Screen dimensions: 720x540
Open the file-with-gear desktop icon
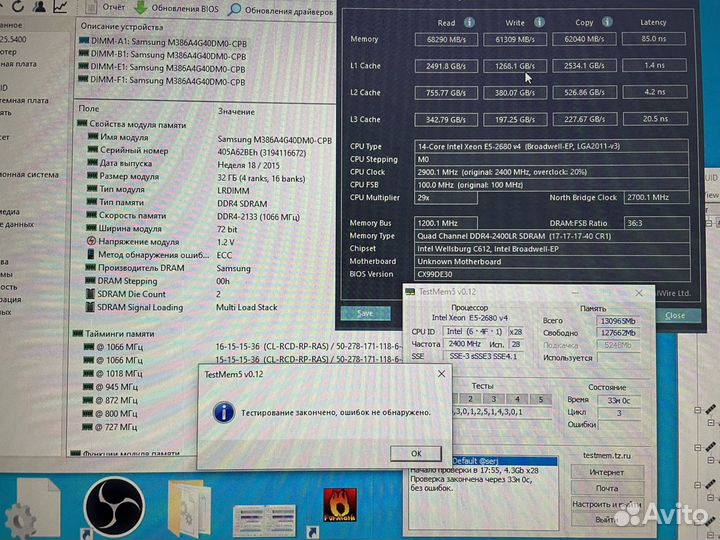click(35, 508)
